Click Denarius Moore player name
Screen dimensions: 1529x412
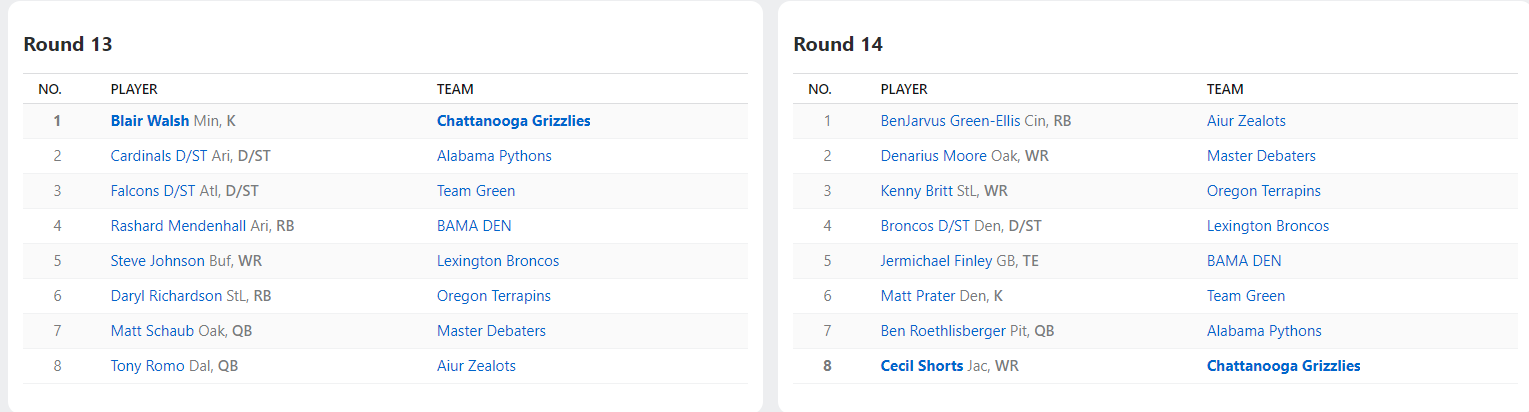(x=933, y=156)
